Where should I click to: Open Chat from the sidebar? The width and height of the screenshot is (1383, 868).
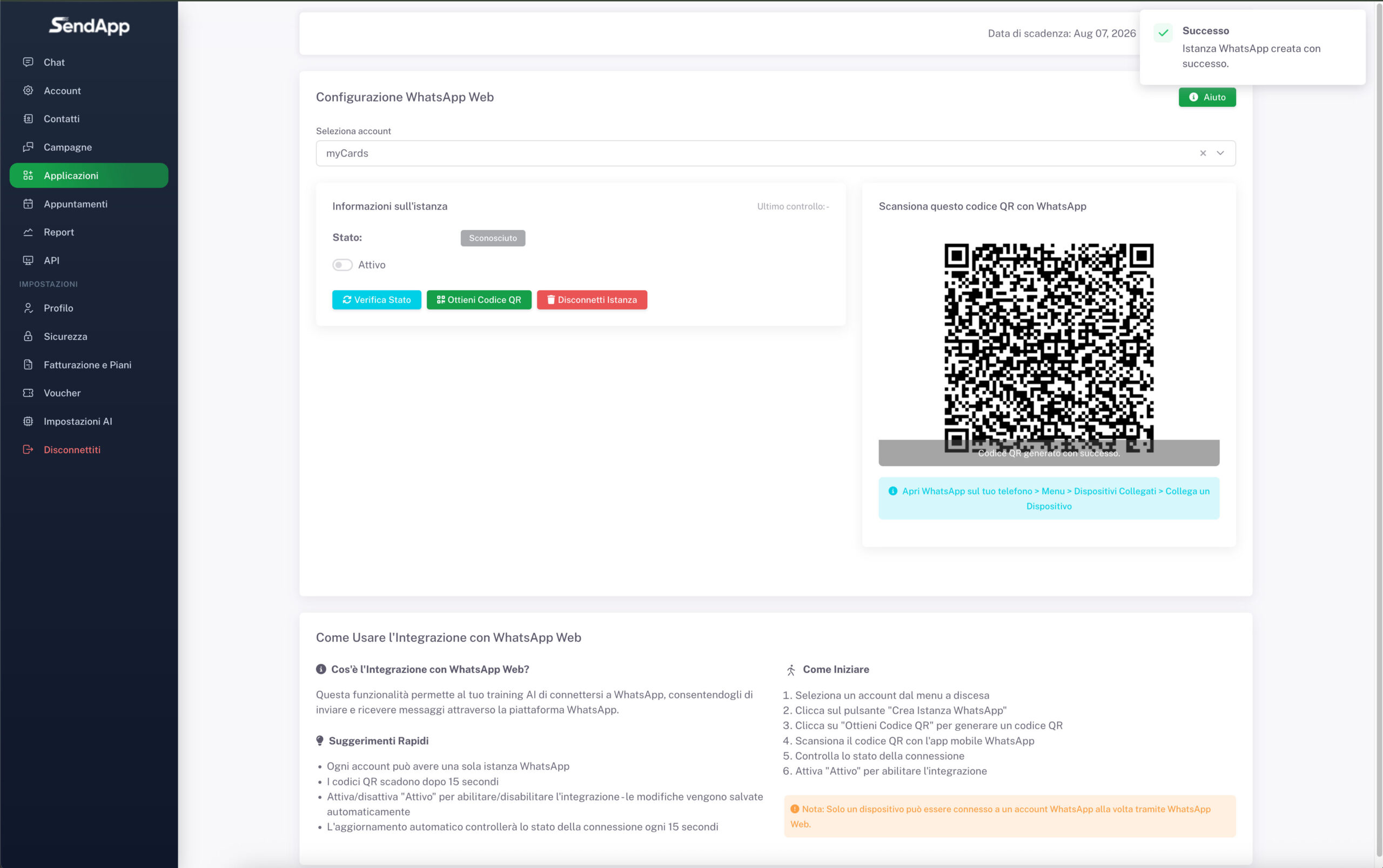click(89, 62)
